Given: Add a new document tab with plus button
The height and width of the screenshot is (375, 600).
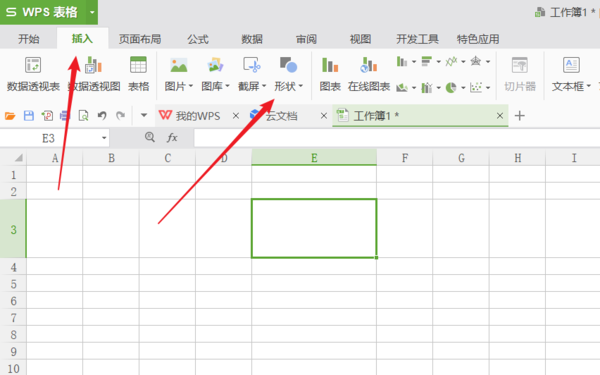Looking at the screenshot, I should pos(519,116).
